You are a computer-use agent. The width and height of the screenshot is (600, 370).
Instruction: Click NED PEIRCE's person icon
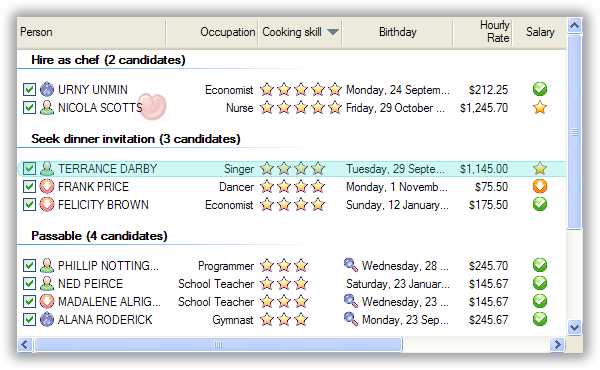point(47,284)
